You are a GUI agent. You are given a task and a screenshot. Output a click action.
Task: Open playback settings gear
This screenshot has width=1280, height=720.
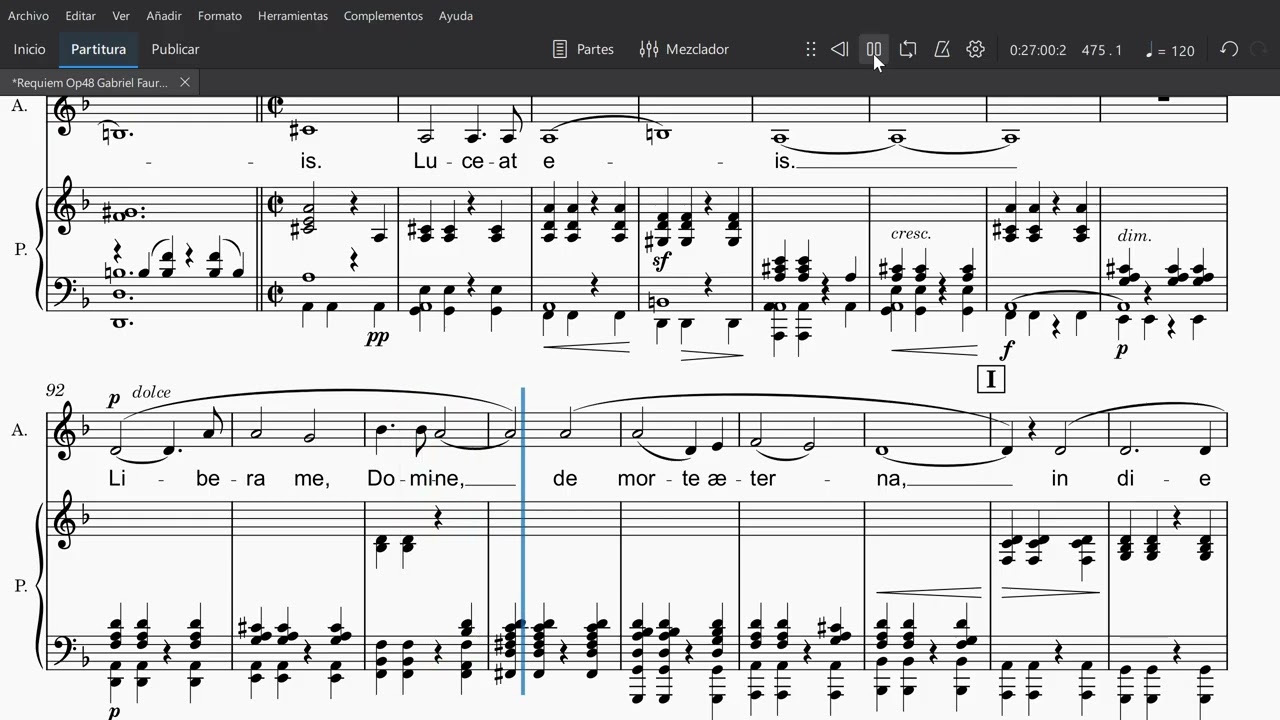click(976, 49)
